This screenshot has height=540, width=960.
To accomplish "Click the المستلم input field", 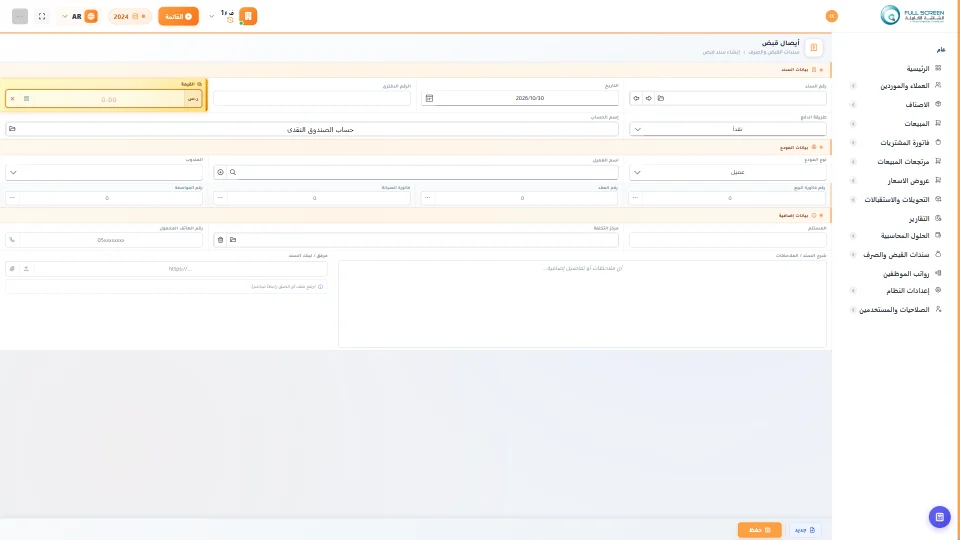I will (728, 240).
